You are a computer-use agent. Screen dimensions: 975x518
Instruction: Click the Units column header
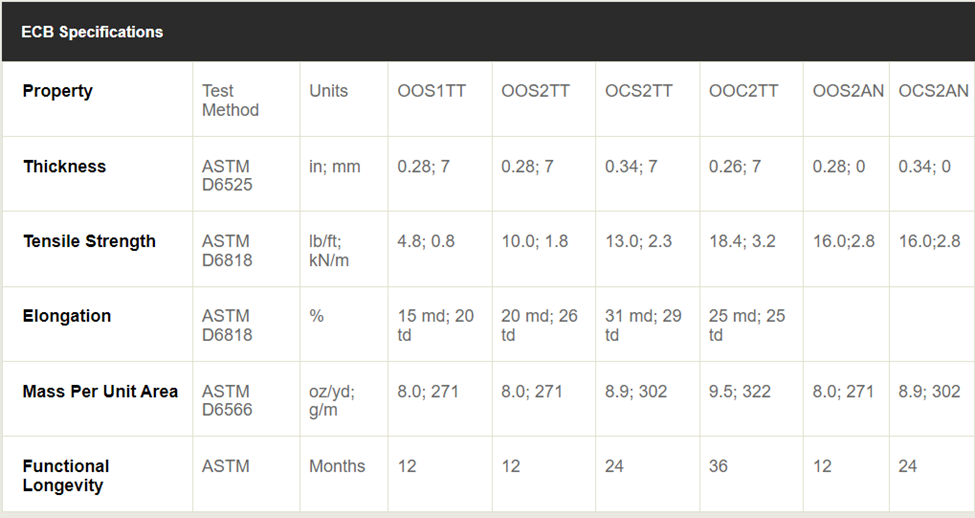pyautogui.click(x=328, y=91)
